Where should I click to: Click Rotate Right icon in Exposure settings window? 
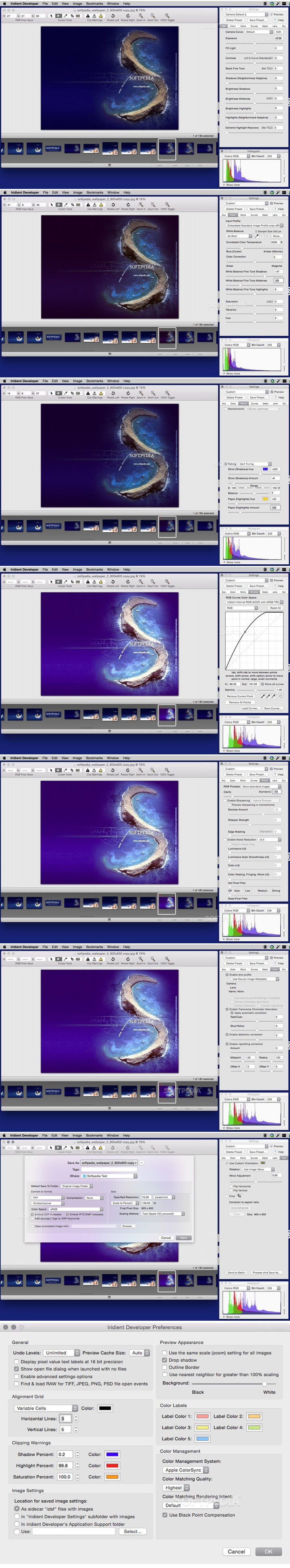(128, 17)
